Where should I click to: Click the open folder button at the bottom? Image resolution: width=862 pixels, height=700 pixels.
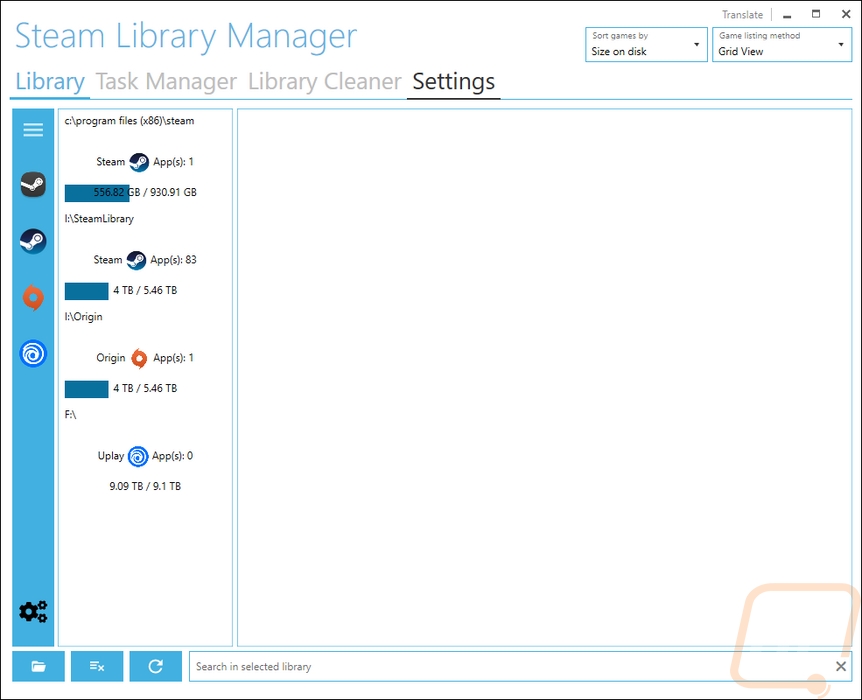pos(38,666)
